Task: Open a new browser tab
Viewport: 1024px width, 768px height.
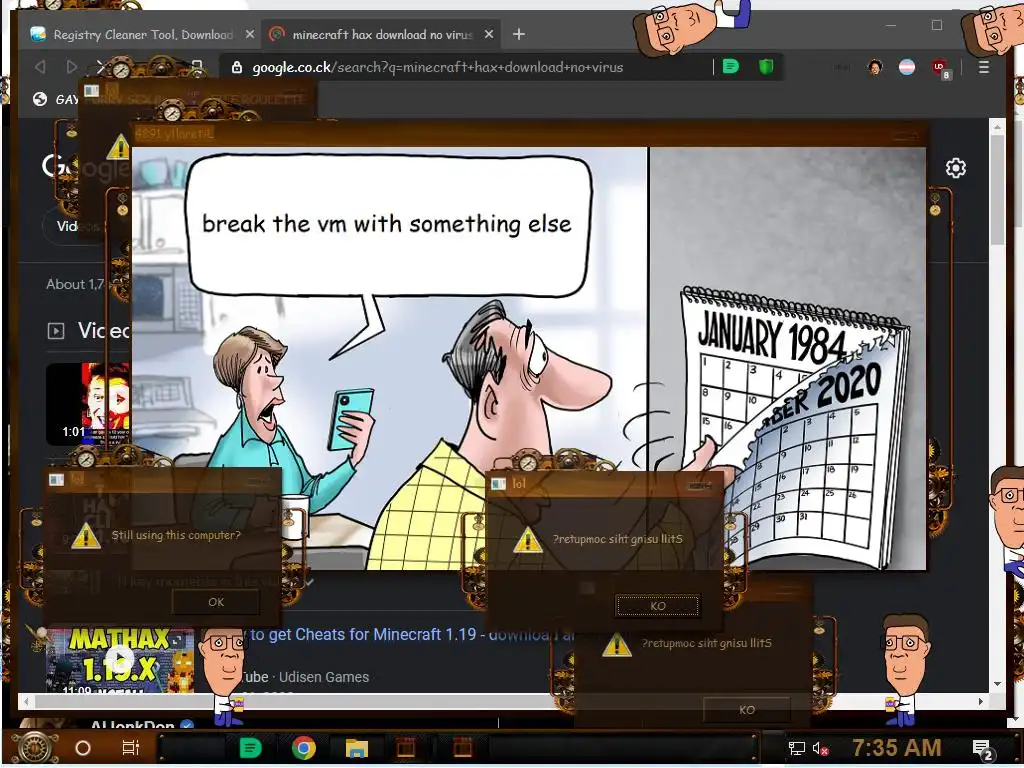Action: 519,35
